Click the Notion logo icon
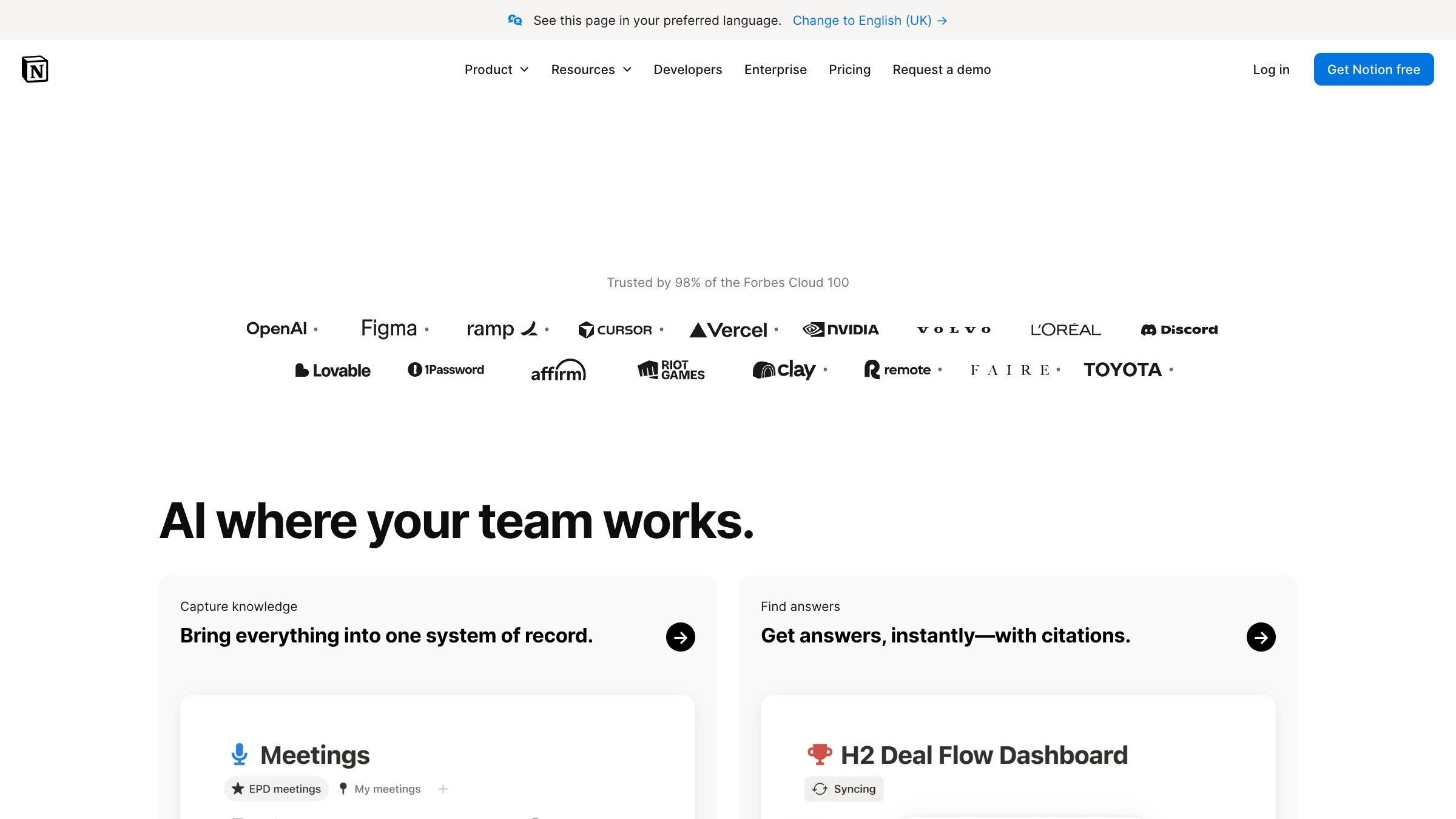The height and width of the screenshot is (819, 1456). pyautogui.click(x=35, y=69)
